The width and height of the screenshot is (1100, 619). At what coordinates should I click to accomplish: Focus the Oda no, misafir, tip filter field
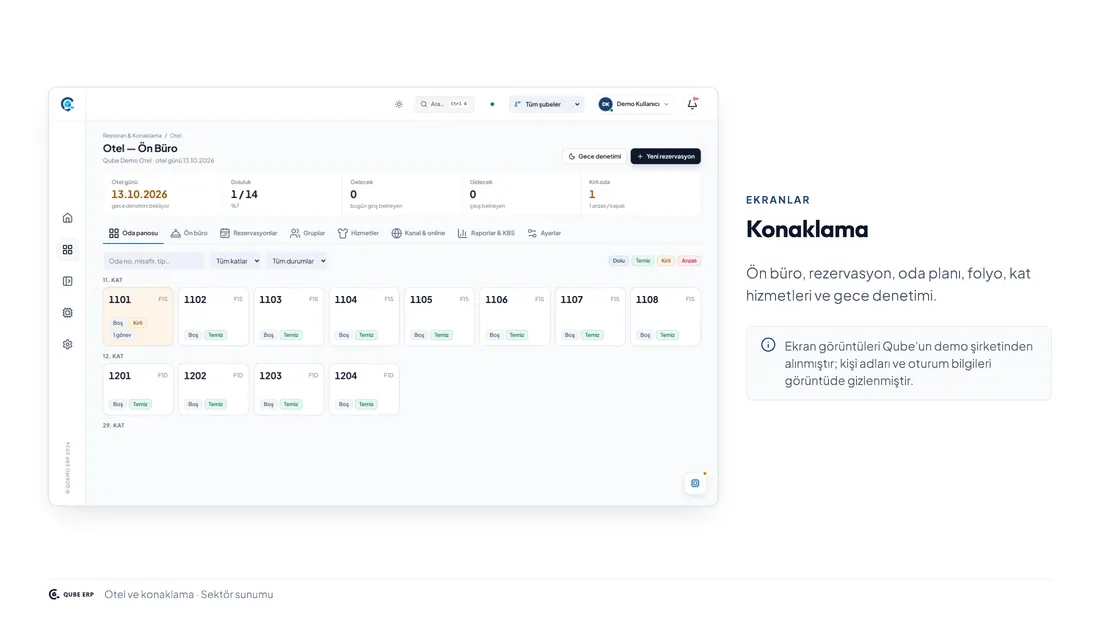click(154, 261)
